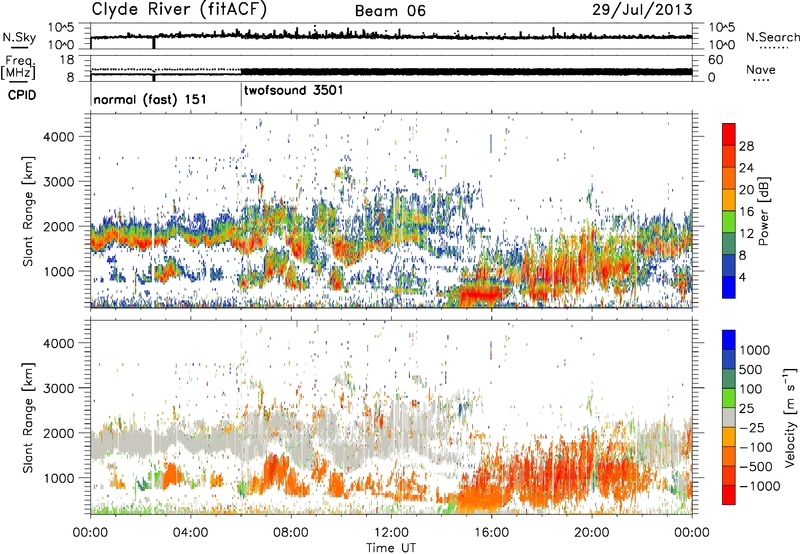Click the 'Beam 06' label
800x554 pixels.
coord(390,11)
